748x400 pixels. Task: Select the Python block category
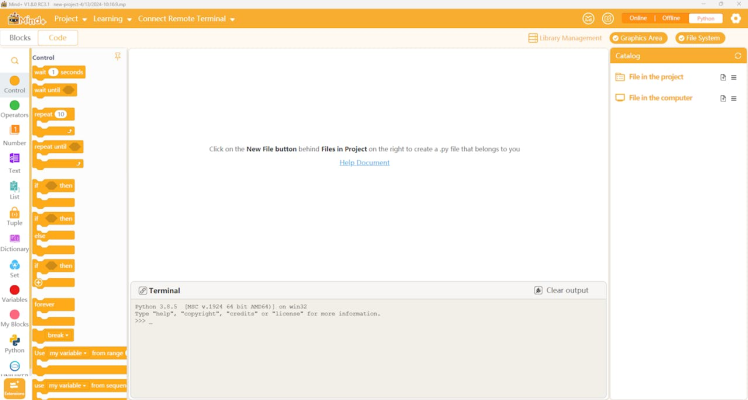point(14,344)
